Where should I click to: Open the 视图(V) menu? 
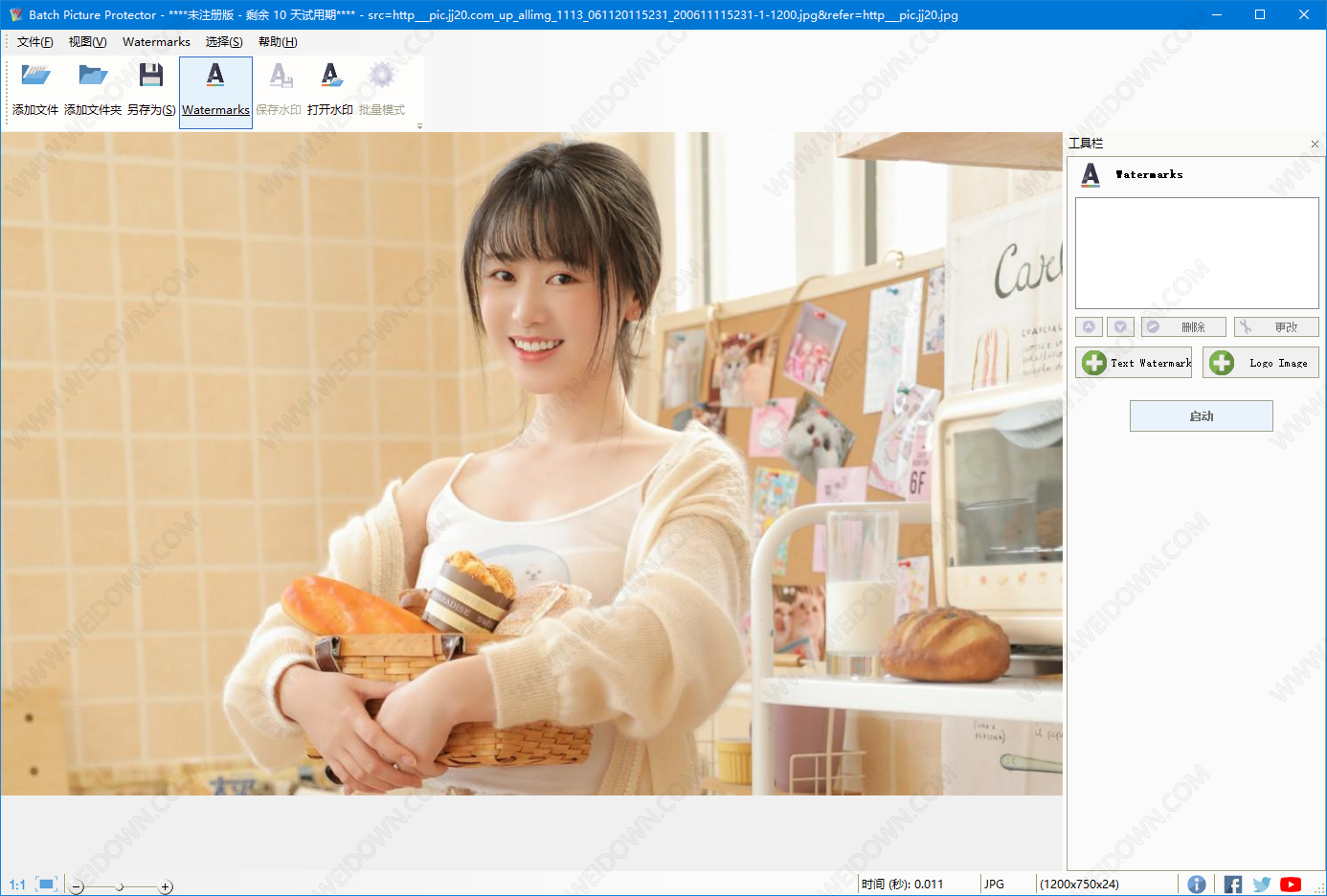(x=87, y=42)
